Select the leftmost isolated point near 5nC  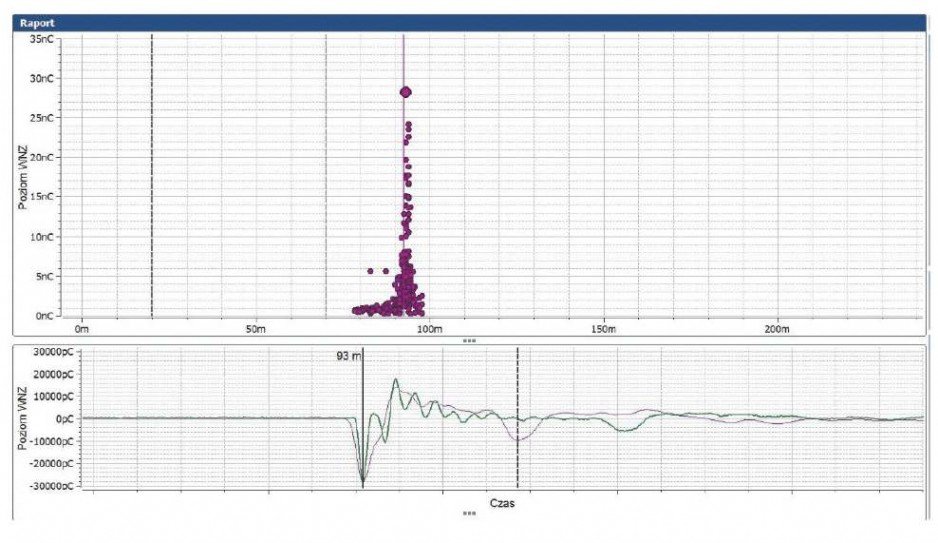pos(370,271)
